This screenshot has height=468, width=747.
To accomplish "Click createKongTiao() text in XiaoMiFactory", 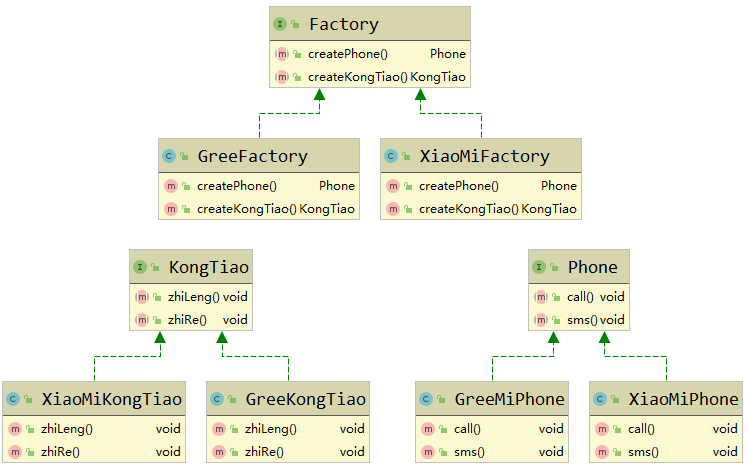I will tap(469, 209).
